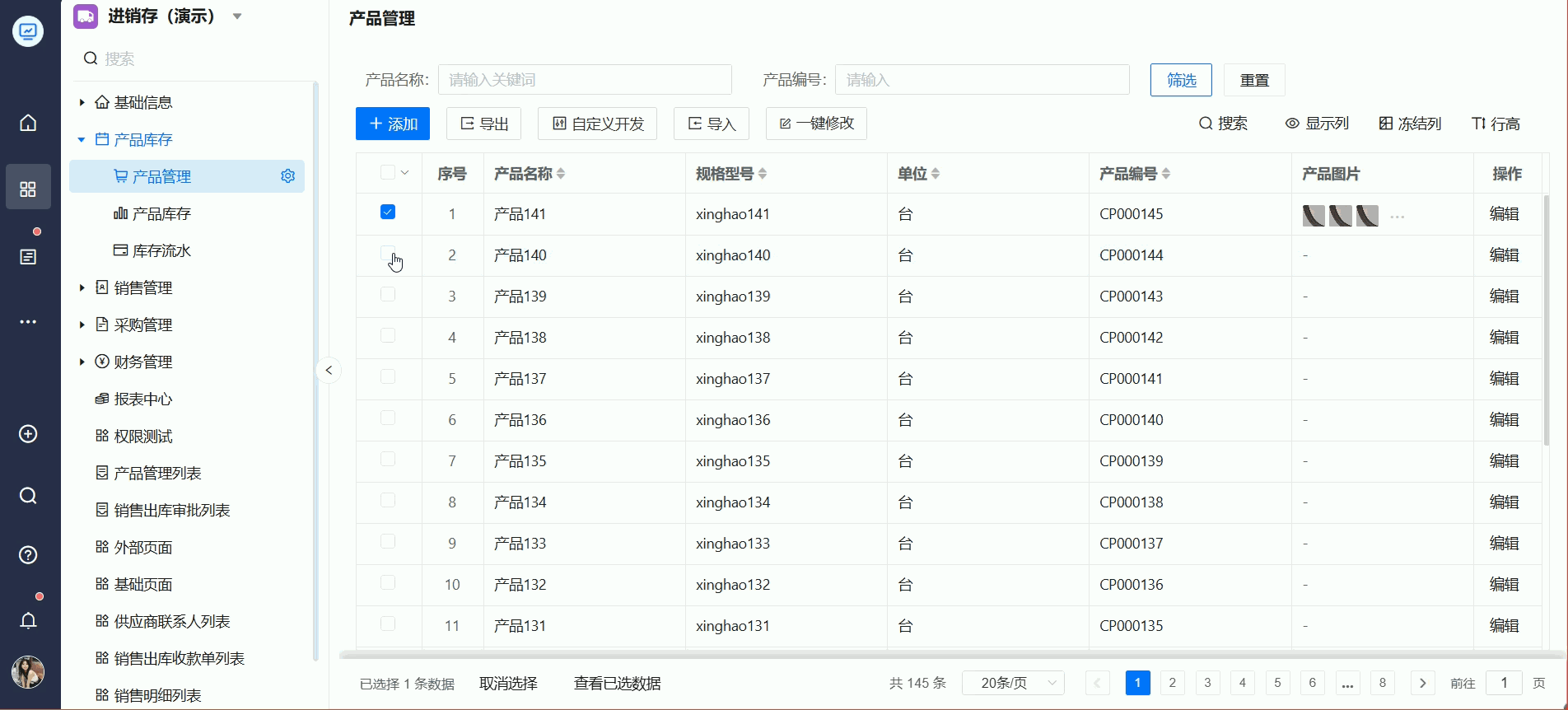
Task: Click first product thumbnail of 产品141
Action: click(1314, 216)
